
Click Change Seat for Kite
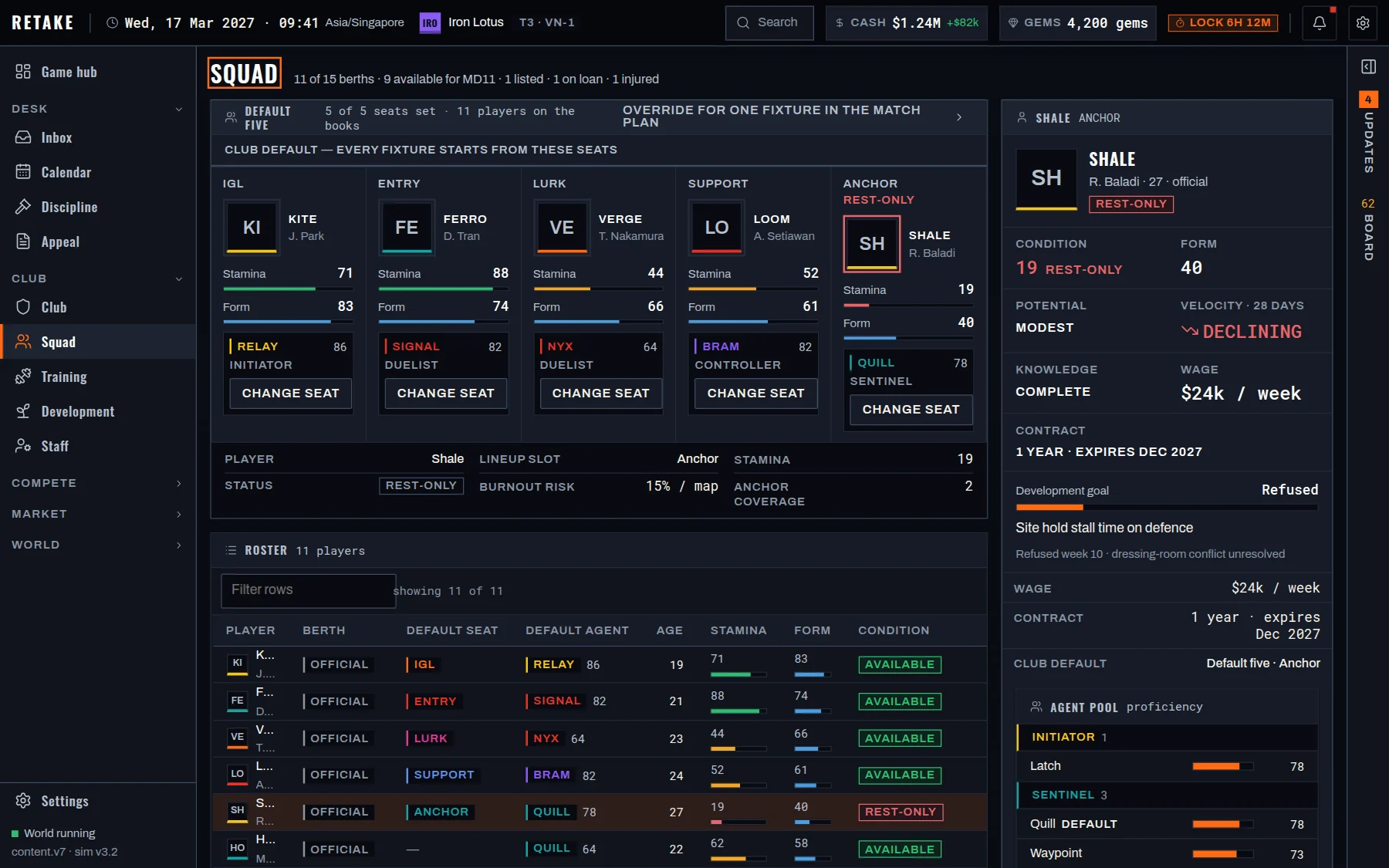(x=290, y=393)
